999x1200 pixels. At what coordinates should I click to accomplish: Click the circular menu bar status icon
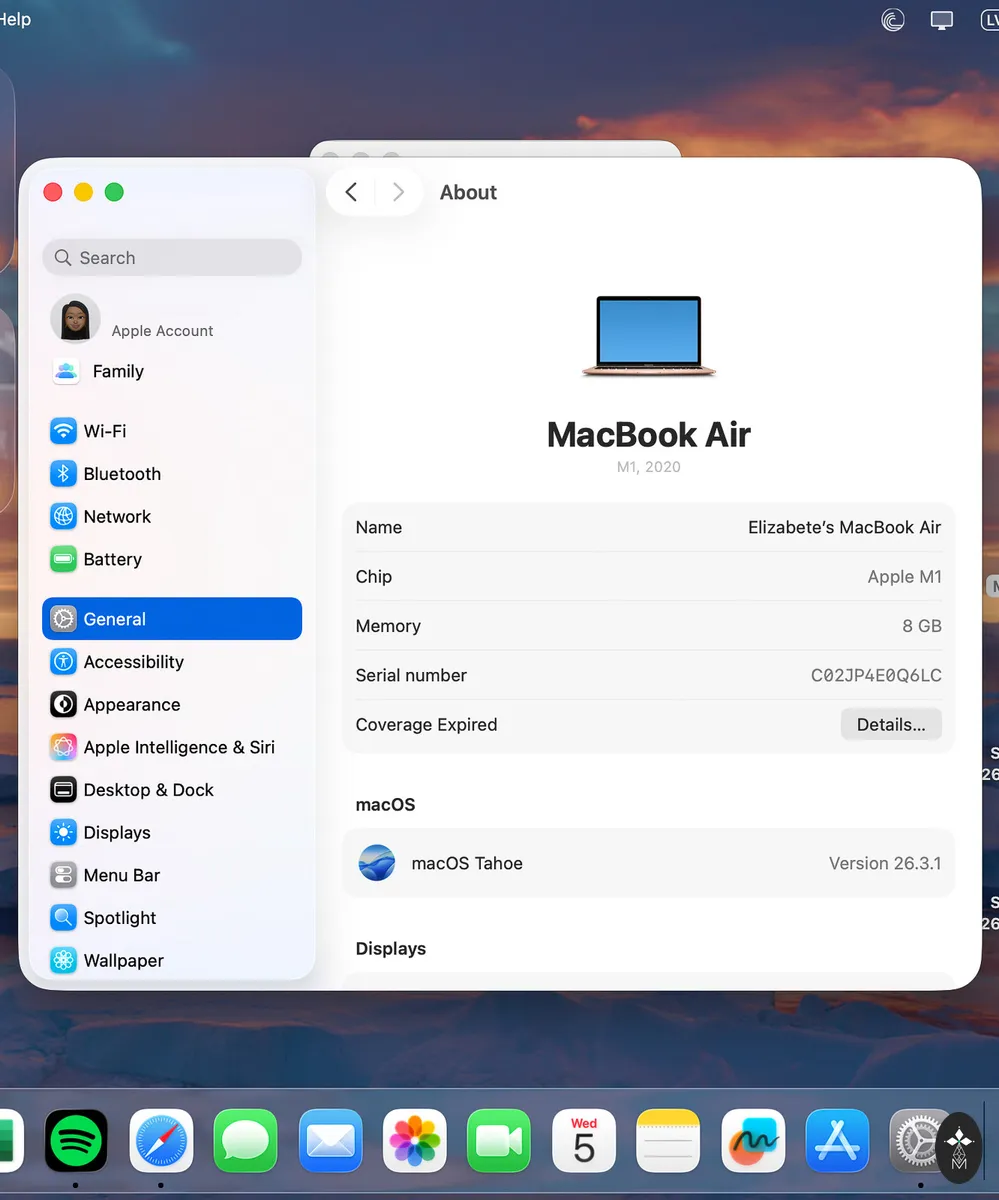click(x=893, y=20)
